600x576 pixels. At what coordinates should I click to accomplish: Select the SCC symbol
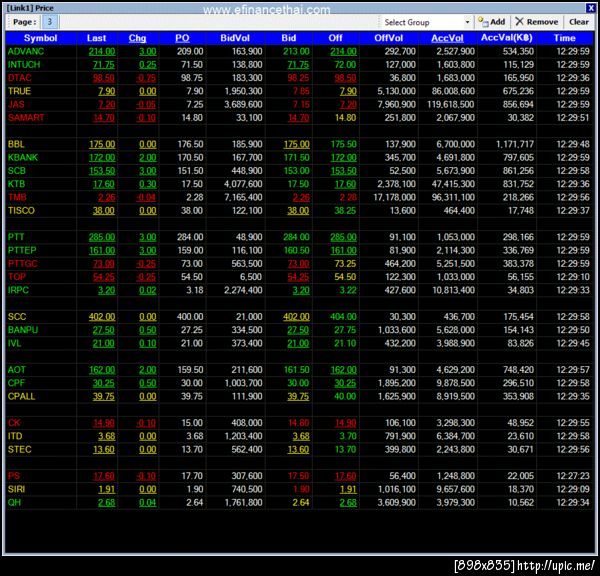tap(17, 317)
